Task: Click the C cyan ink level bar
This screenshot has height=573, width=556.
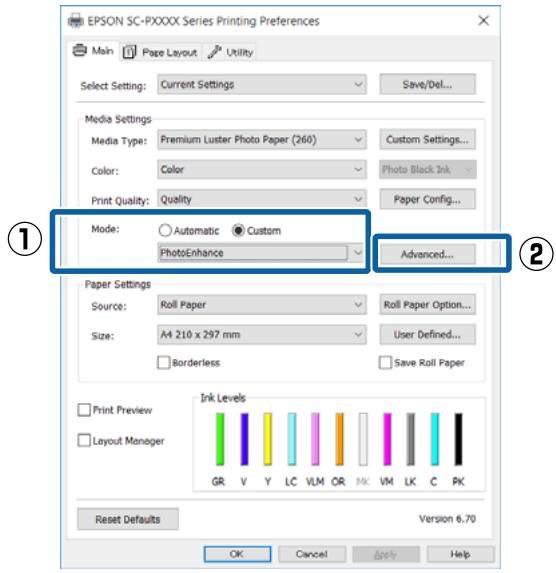Action: 435,439
